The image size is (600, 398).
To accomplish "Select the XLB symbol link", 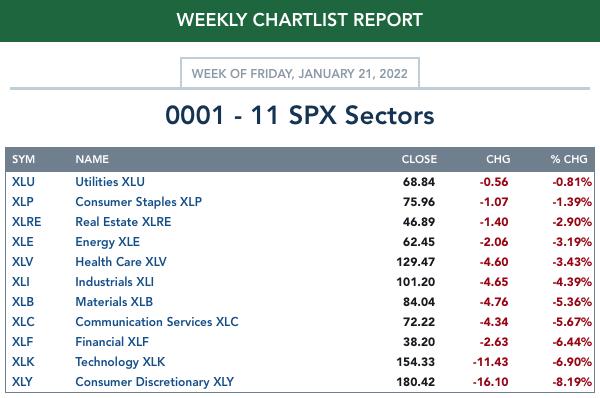I will coord(23,302).
